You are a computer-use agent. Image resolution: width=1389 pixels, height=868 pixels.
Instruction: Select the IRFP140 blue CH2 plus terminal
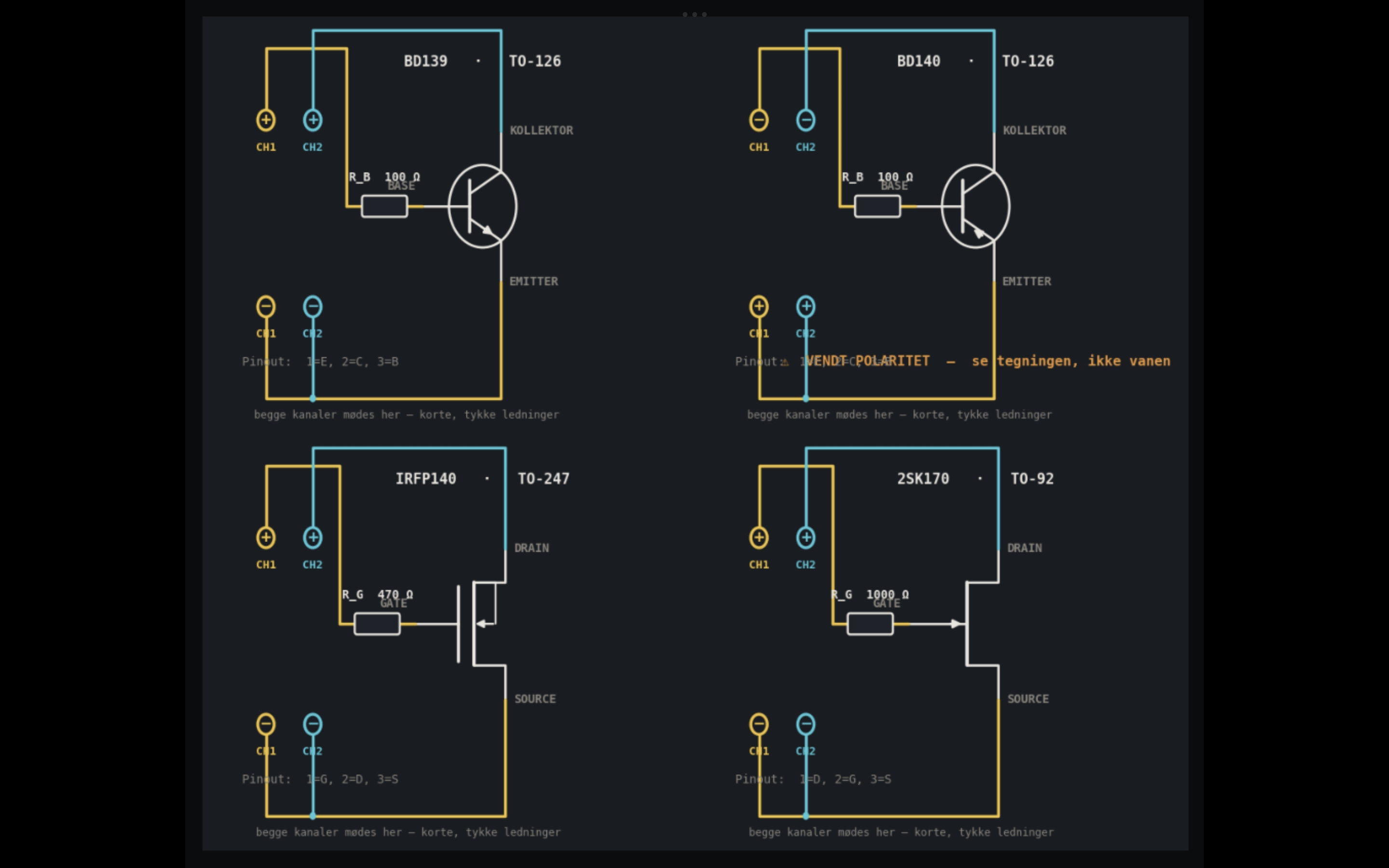click(313, 537)
